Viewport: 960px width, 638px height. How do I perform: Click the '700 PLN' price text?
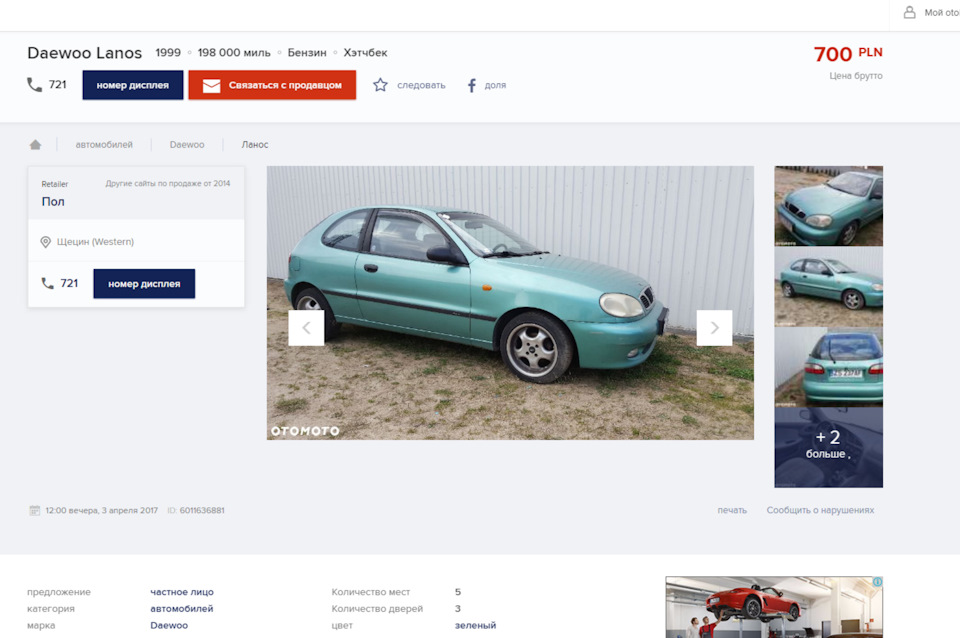coord(848,54)
